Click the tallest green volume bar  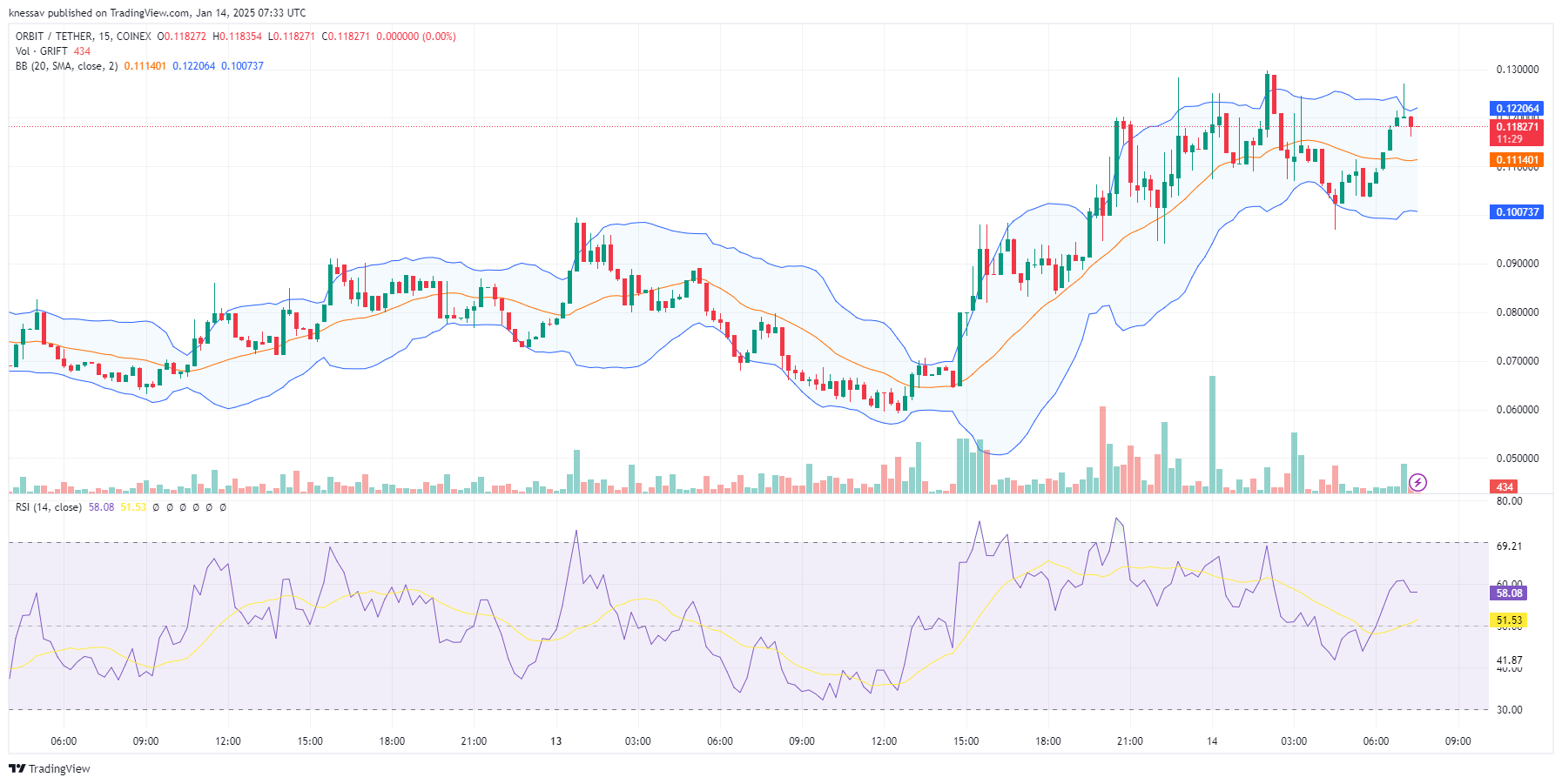(x=1212, y=435)
